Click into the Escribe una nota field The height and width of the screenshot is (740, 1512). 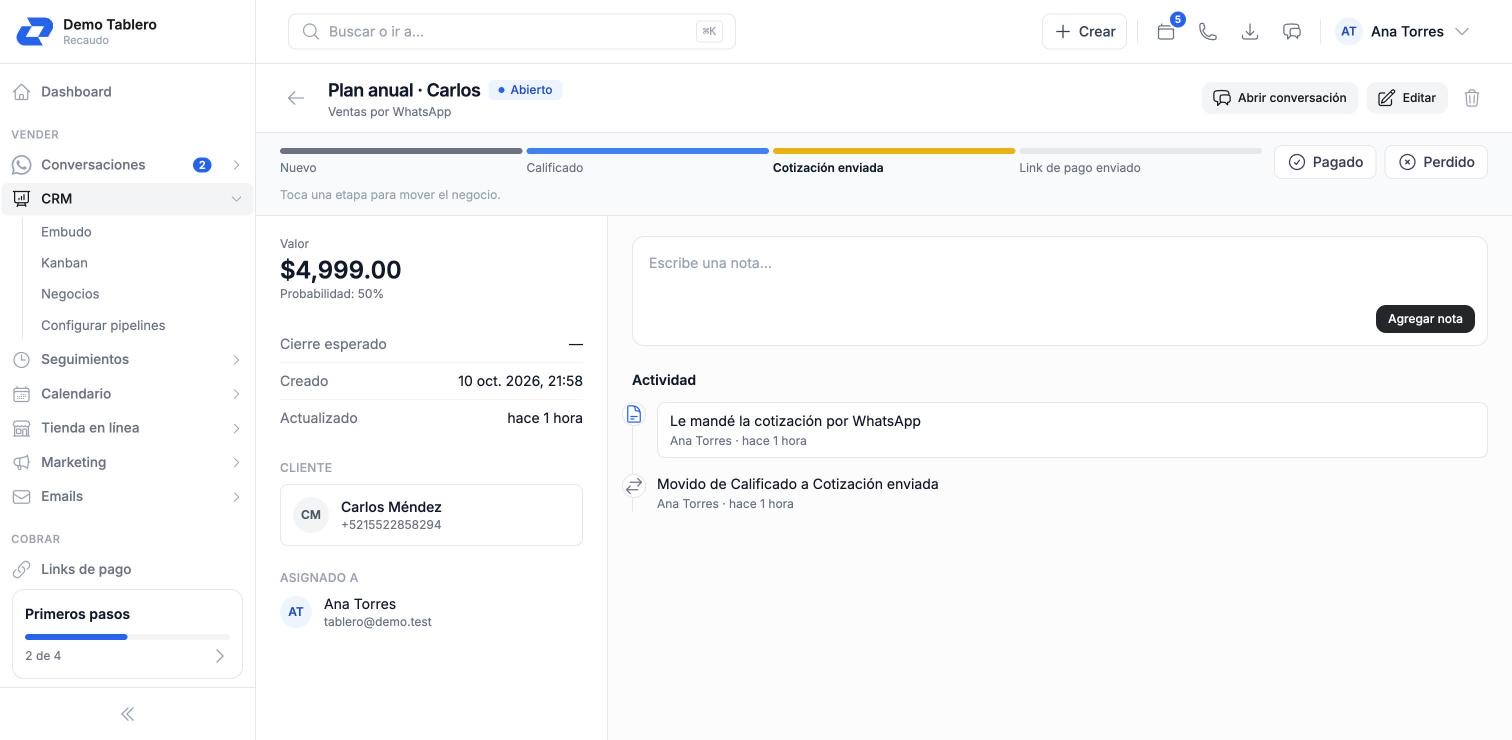point(1060,291)
